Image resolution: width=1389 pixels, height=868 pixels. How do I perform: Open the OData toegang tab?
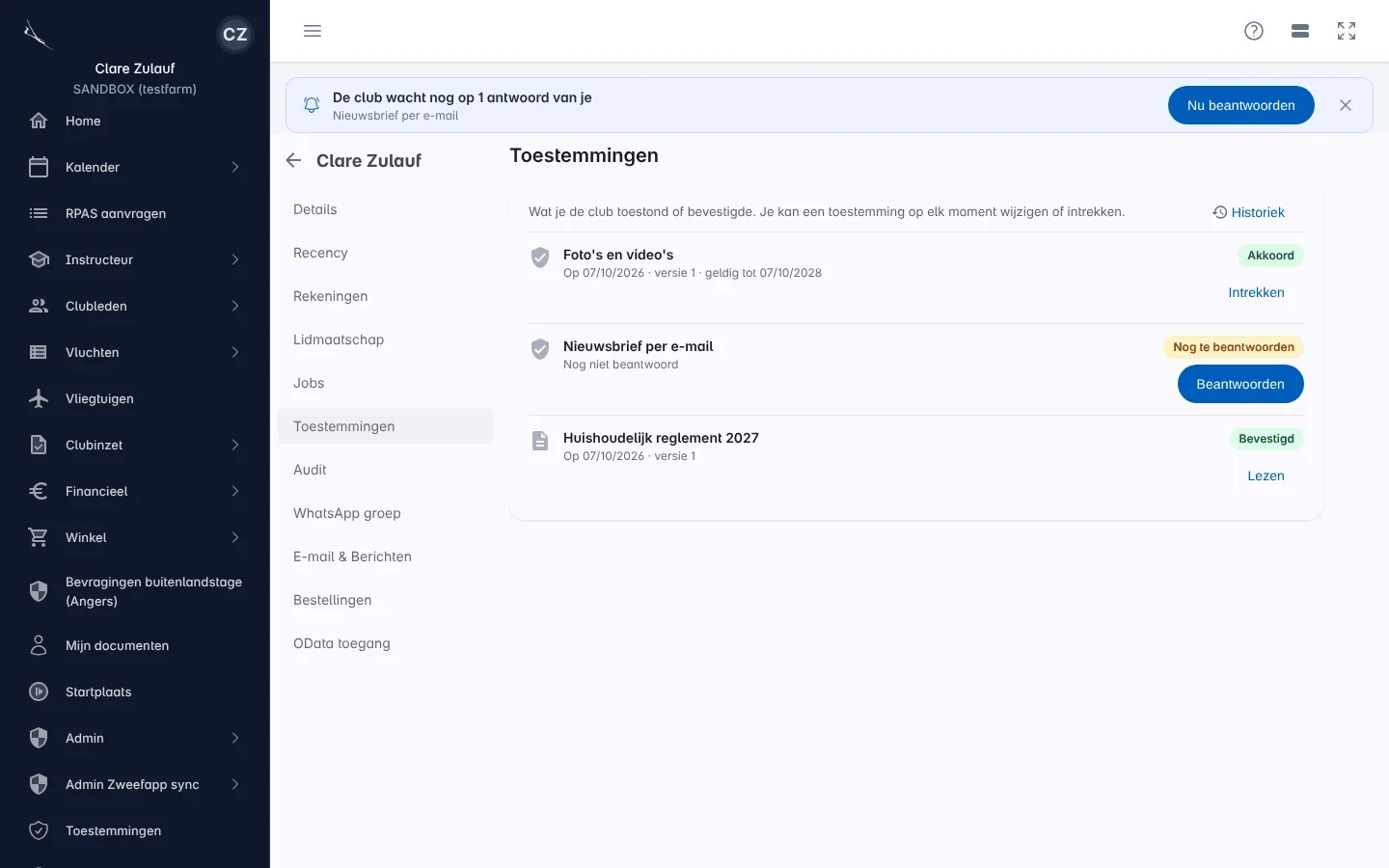click(x=385, y=643)
